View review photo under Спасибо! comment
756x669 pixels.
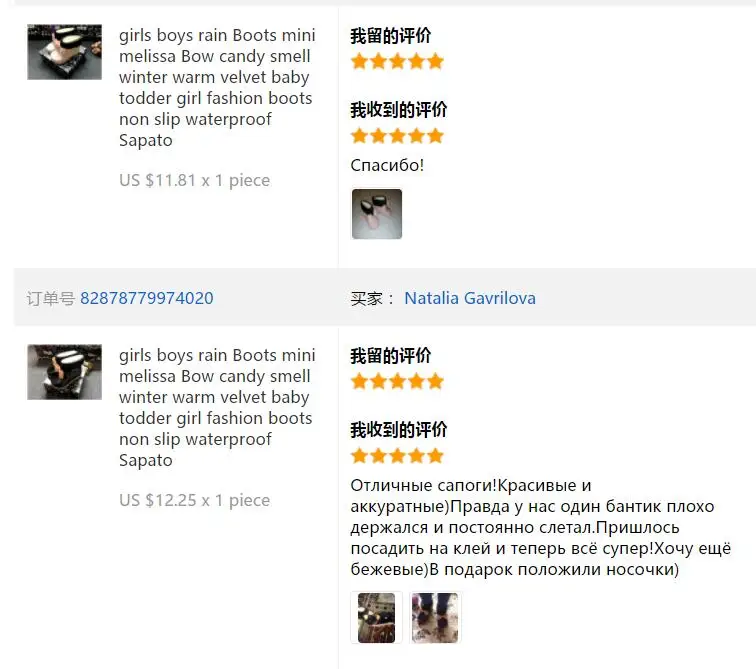pyautogui.click(x=377, y=214)
